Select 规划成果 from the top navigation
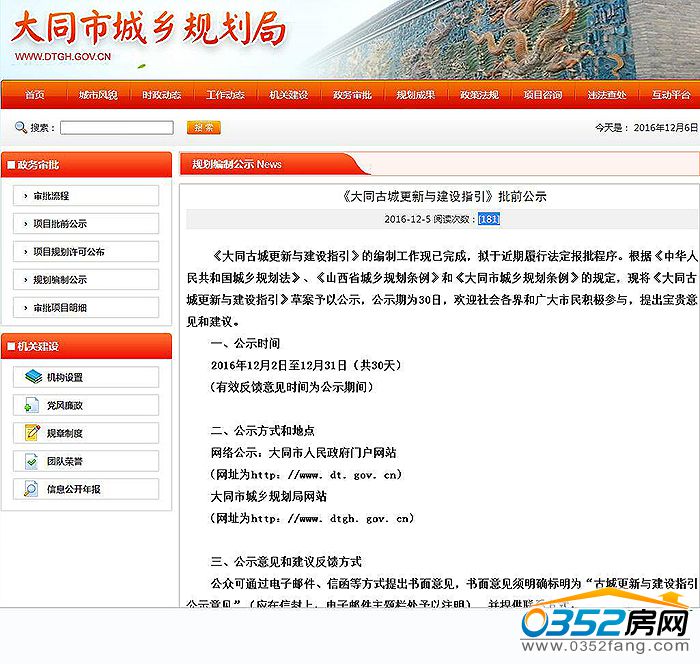The height and width of the screenshot is (664, 700). click(415, 95)
